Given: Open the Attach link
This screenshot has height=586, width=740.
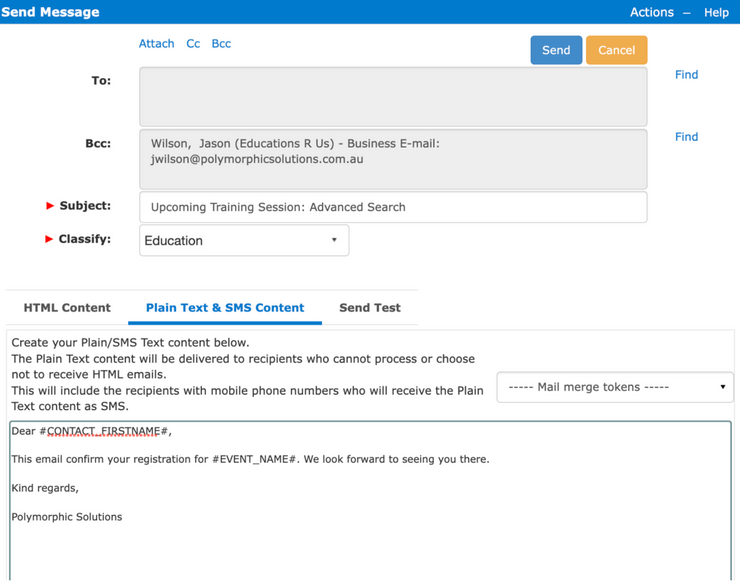Looking at the screenshot, I should tap(156, 44).
